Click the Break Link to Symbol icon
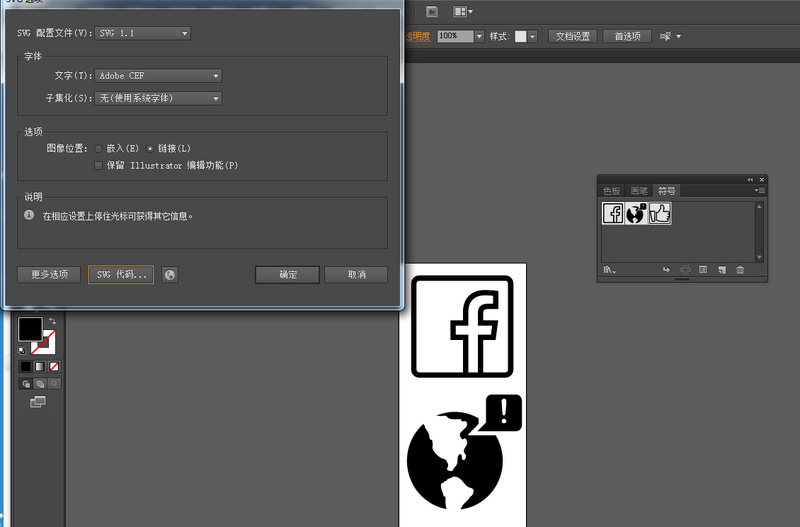800x527 pixels. (x=685, y=269)
